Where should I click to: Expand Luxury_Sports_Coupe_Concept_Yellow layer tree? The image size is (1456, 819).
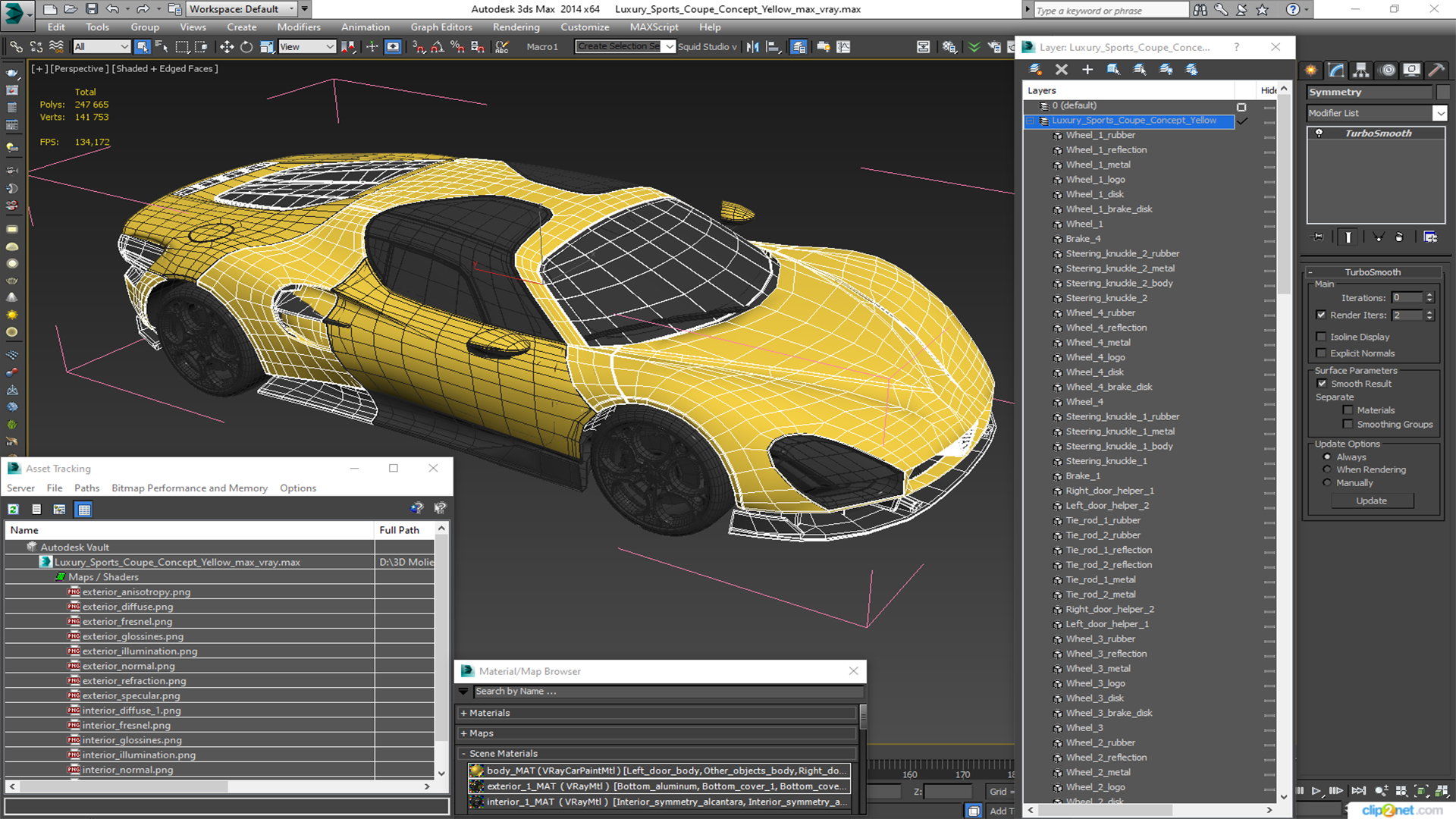(1032, 120)
